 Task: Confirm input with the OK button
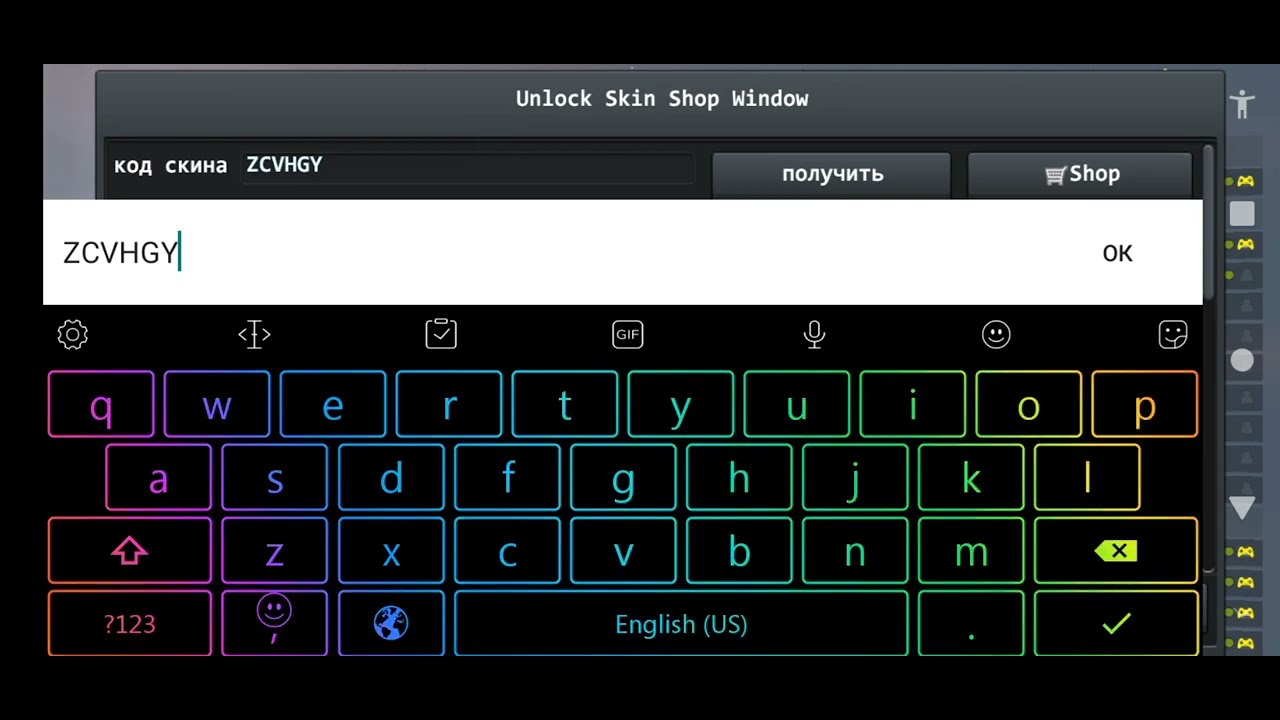(x=1117, y=253)
